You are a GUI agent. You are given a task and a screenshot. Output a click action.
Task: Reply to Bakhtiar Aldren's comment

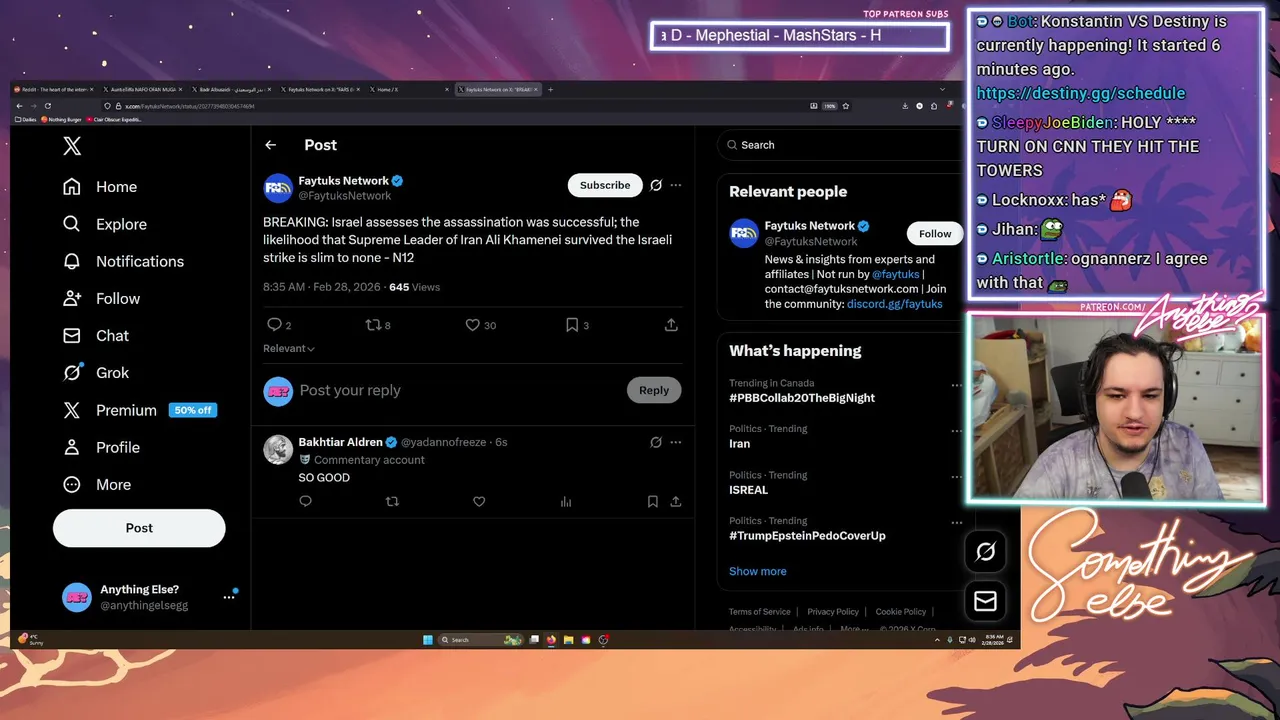306,502
